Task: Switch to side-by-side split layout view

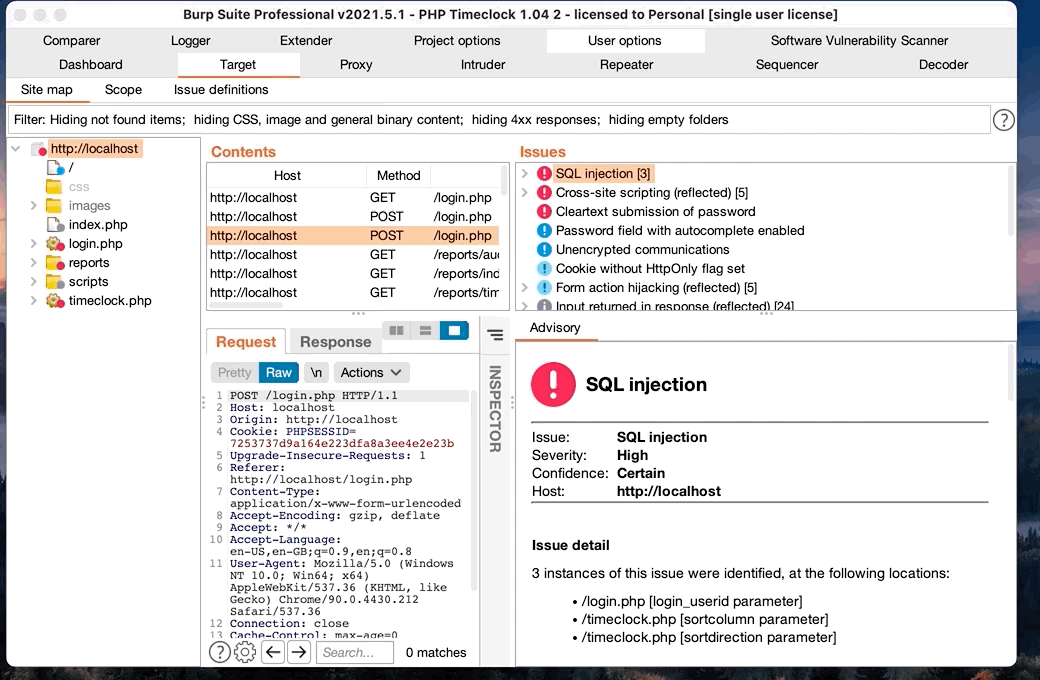Action: click(397, 331)
